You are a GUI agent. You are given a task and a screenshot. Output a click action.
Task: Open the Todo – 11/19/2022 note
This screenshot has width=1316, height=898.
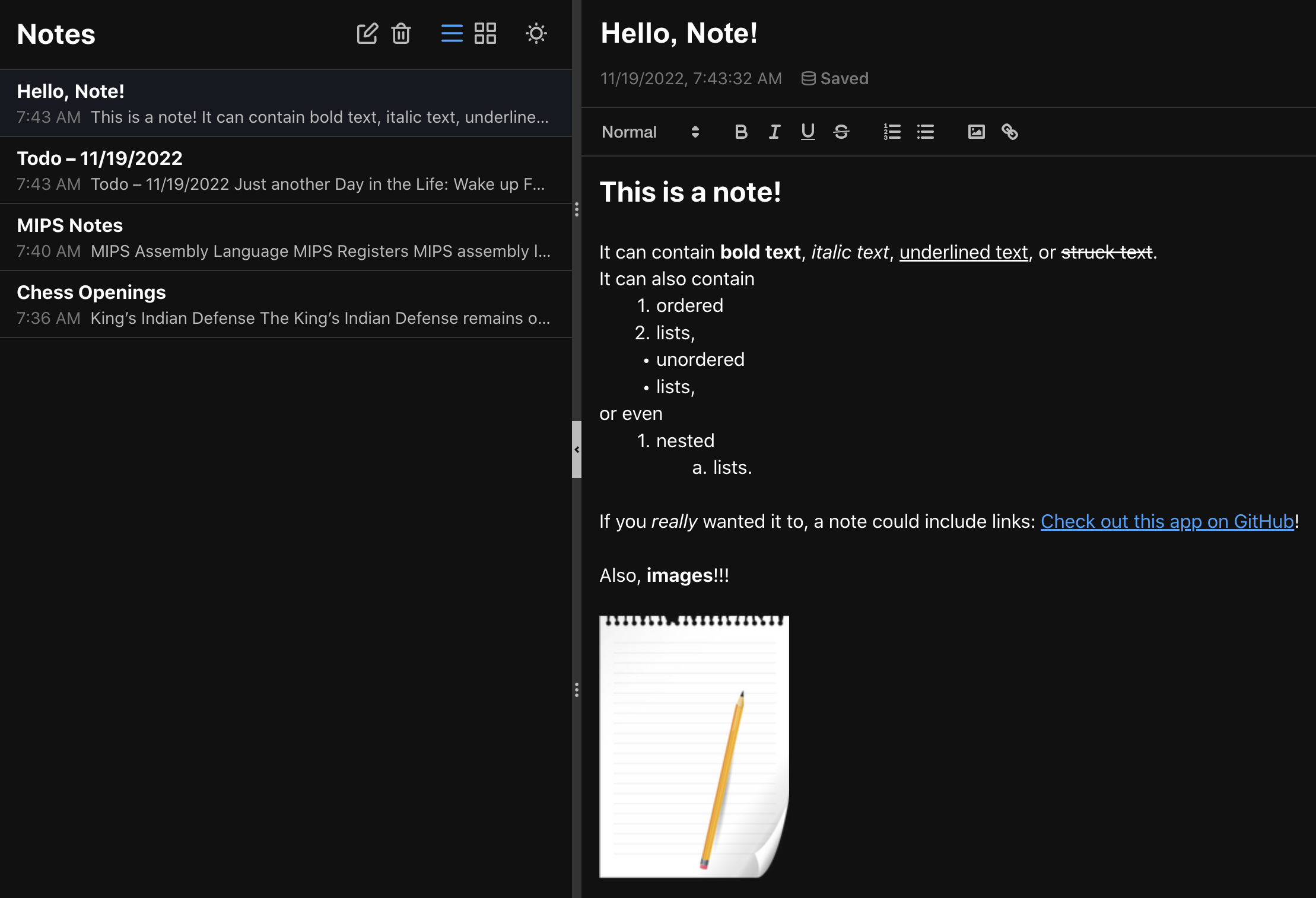pos(286,170)
